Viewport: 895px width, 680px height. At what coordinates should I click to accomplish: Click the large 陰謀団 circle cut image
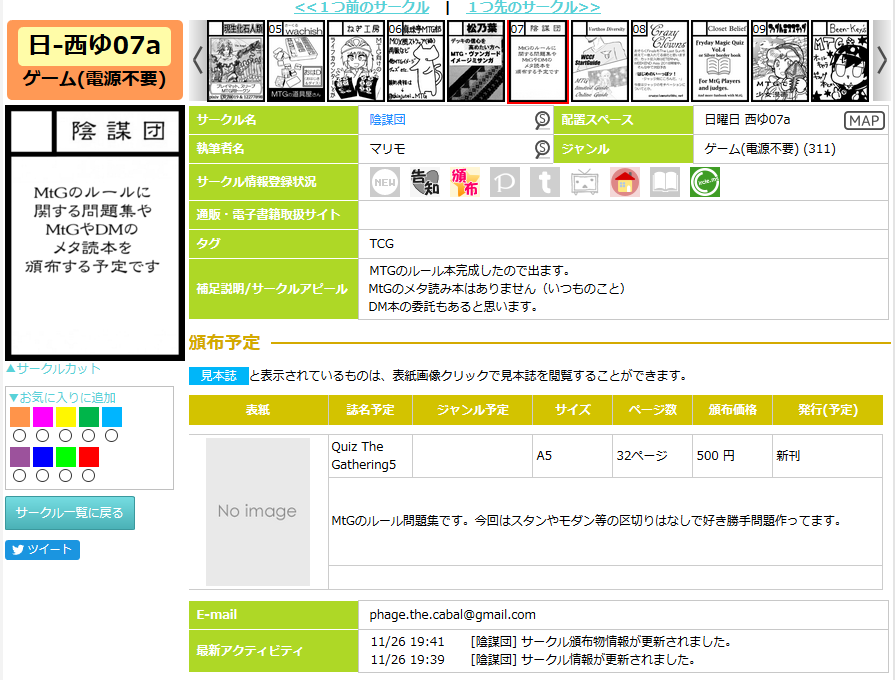tap(95, 233)
